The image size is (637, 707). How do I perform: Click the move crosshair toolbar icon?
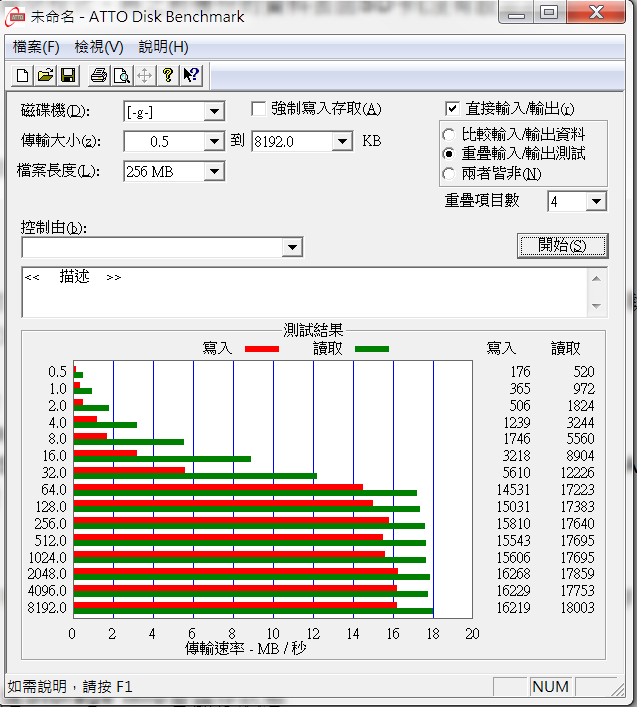click(x=145, y=75)
